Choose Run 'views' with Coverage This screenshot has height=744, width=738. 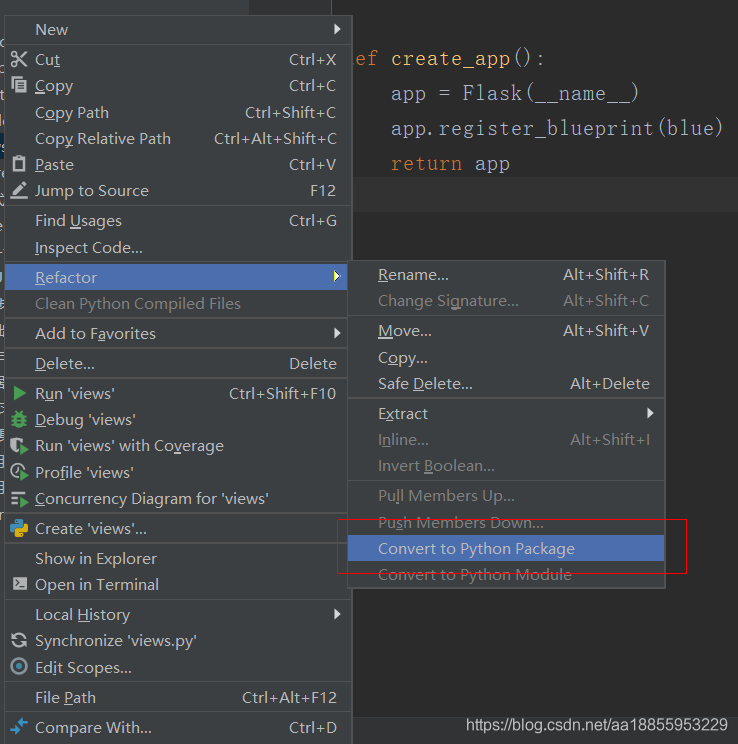[x=178, y=446]
